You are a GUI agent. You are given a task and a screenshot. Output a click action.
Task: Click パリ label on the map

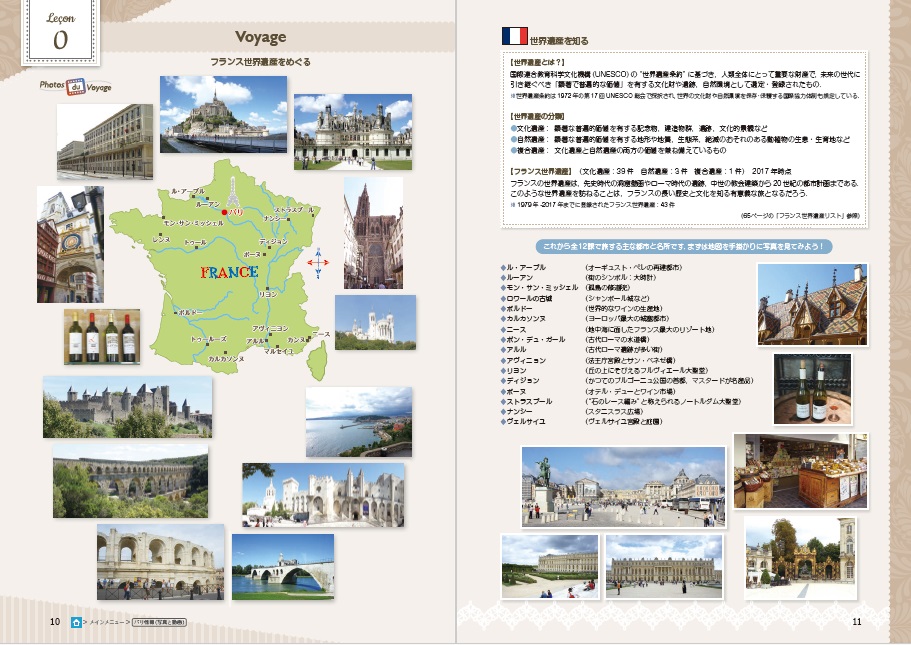pos(235,213)
